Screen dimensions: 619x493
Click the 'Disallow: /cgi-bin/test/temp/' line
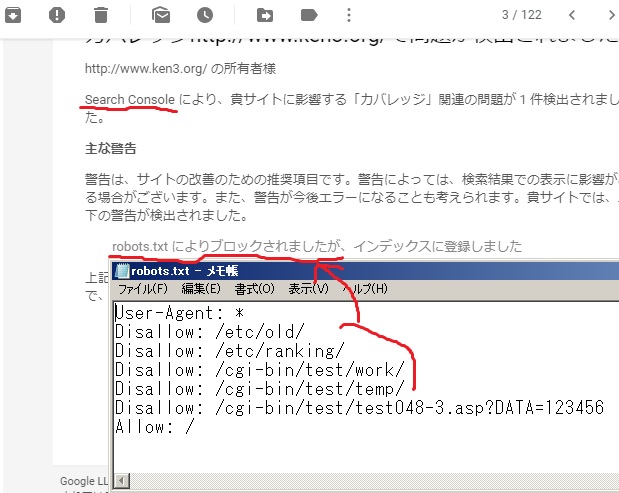click(x=260, y=389)
